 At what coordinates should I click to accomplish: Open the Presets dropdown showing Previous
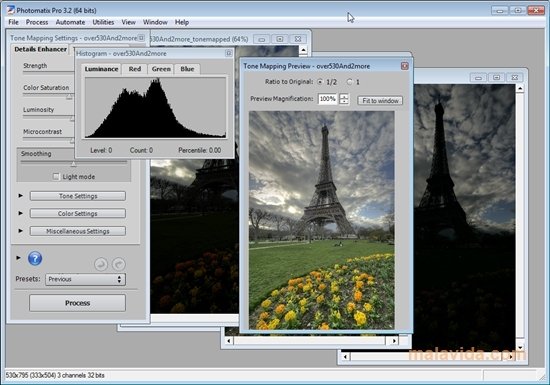coord(85,279)
